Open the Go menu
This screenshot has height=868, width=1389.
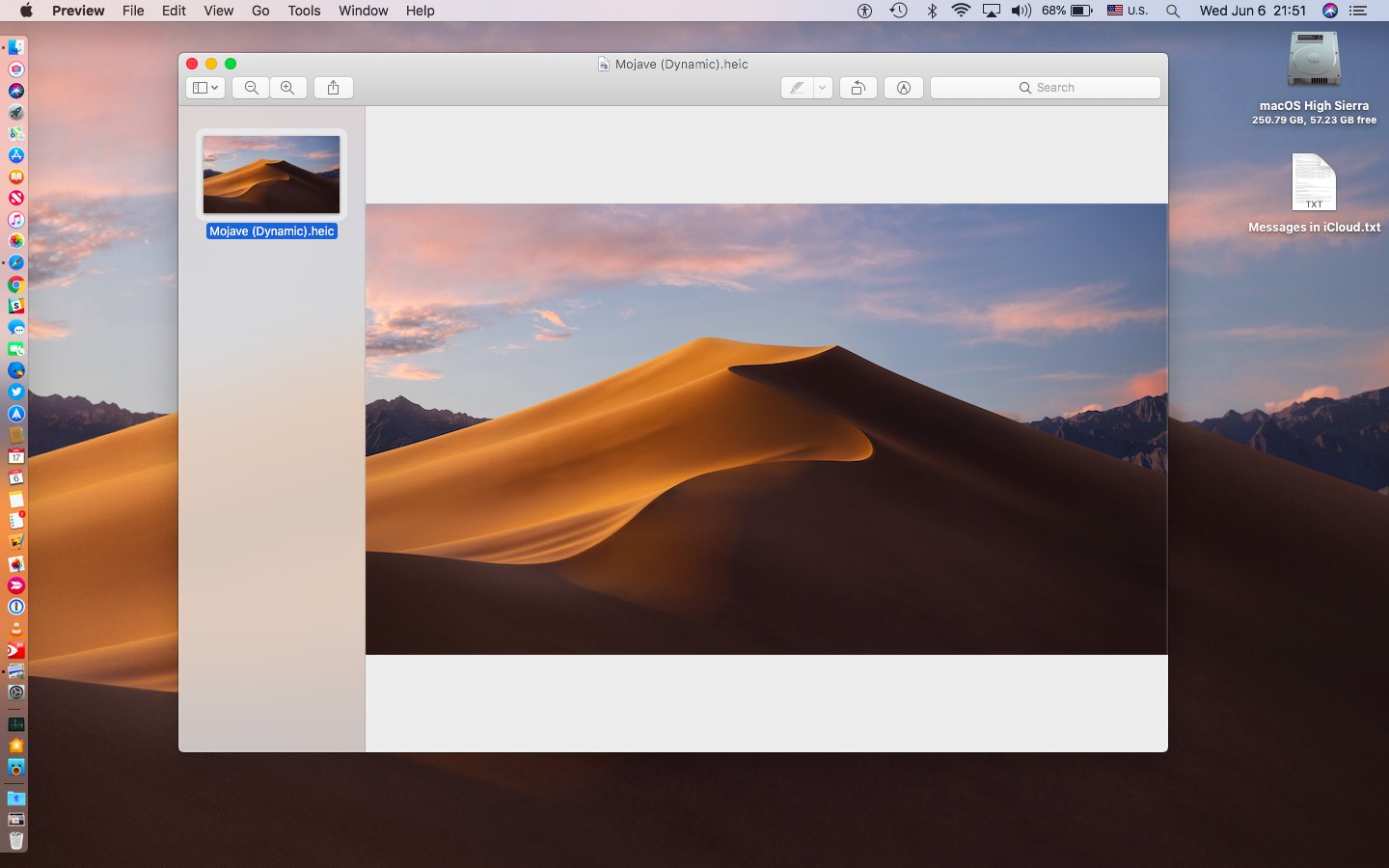(260, 11)
